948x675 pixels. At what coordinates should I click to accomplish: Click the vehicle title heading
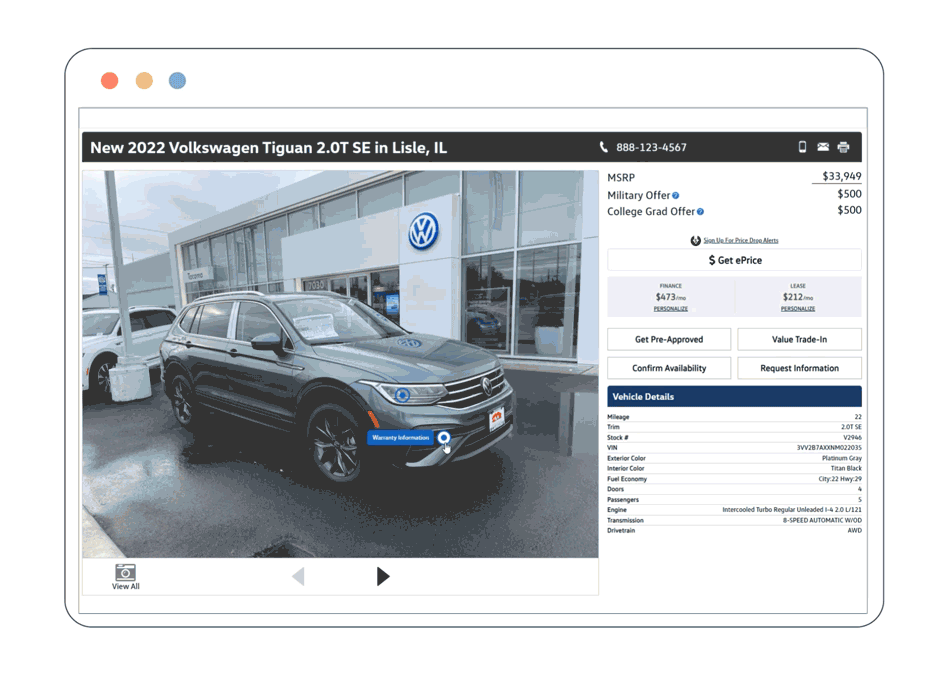pyautogui.click(x=268, y=148)
